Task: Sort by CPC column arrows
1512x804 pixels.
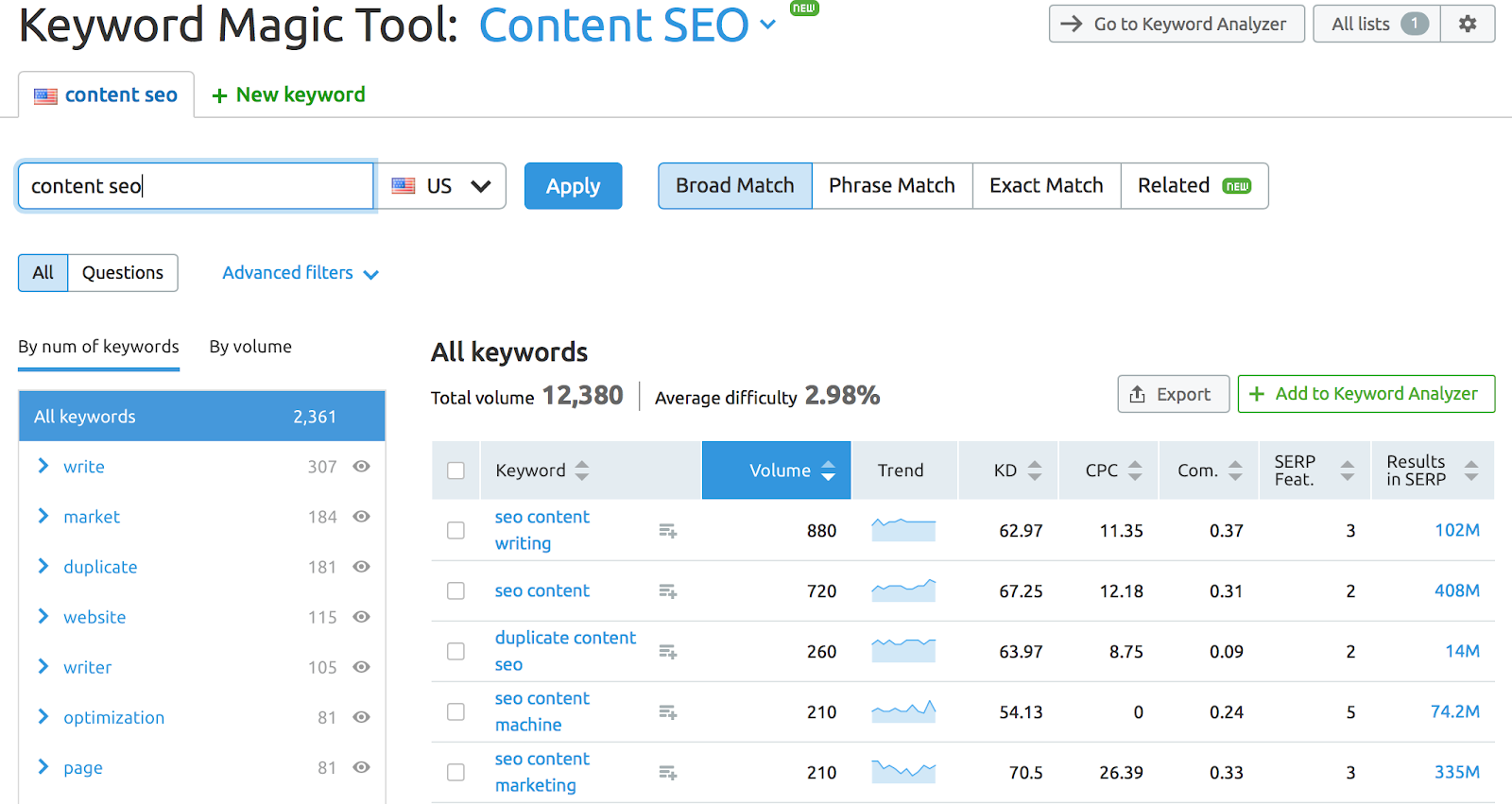Action: (1135, 470)
